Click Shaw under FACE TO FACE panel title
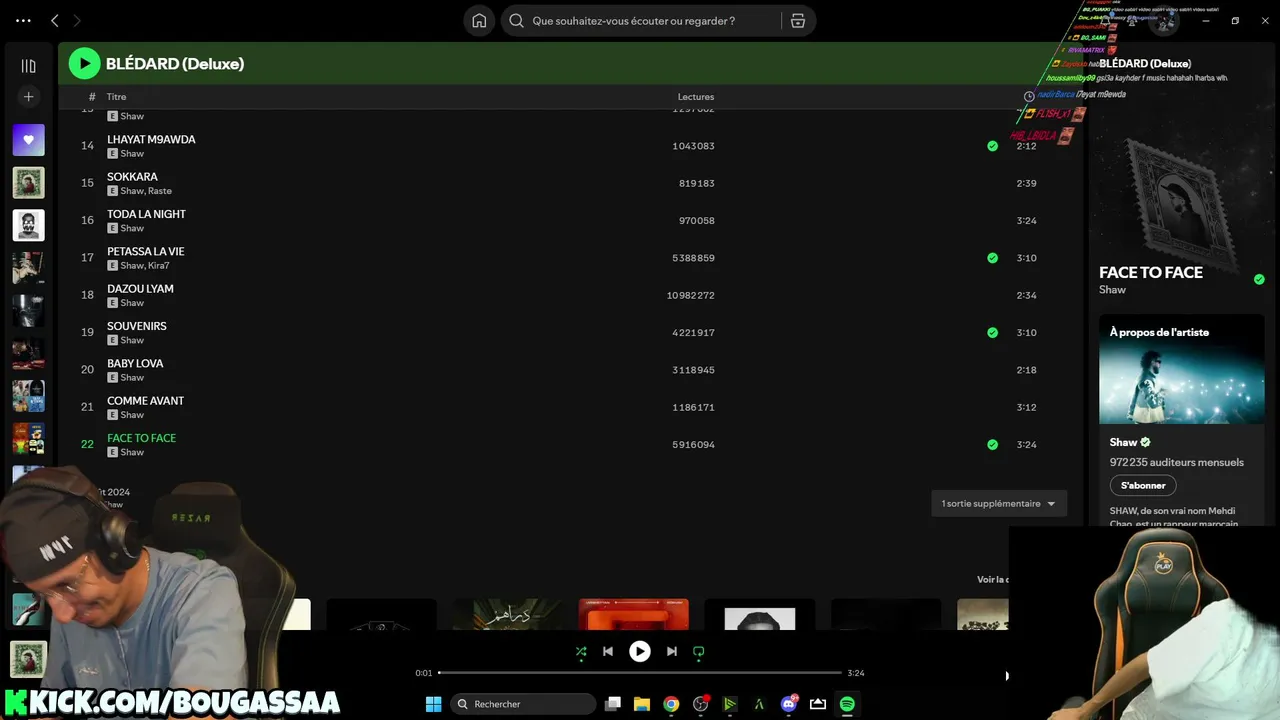 [1112, 290]
